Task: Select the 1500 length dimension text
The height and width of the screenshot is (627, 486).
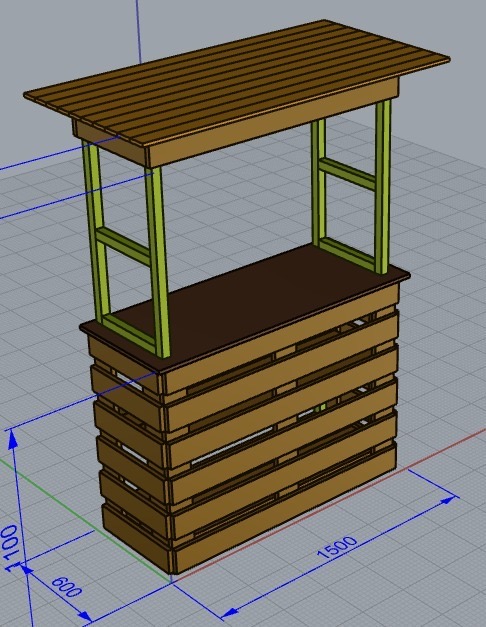Action: coord(336,547)
